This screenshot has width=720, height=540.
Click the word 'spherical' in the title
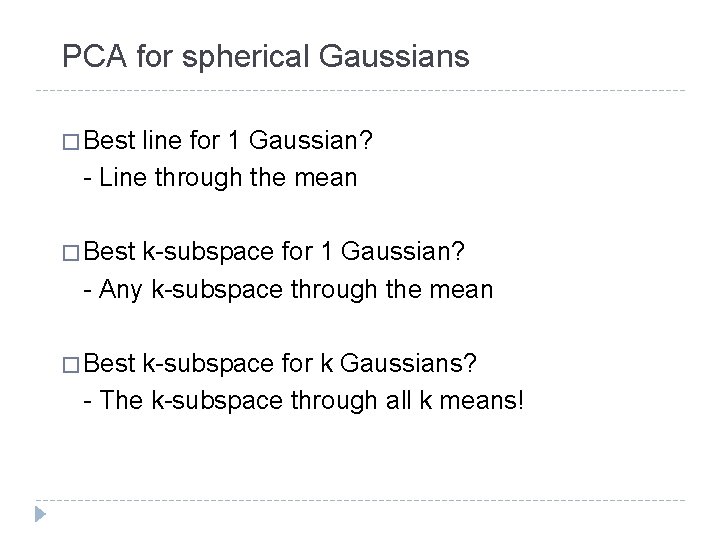(245, 58)
